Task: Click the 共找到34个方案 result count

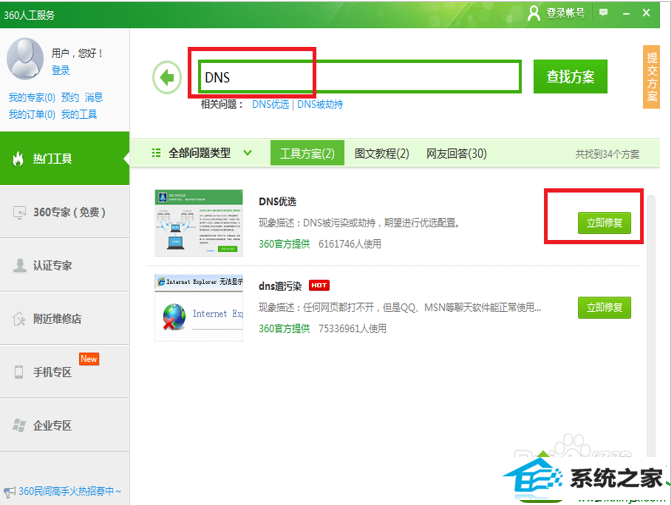Action: (x=607, y=154)
